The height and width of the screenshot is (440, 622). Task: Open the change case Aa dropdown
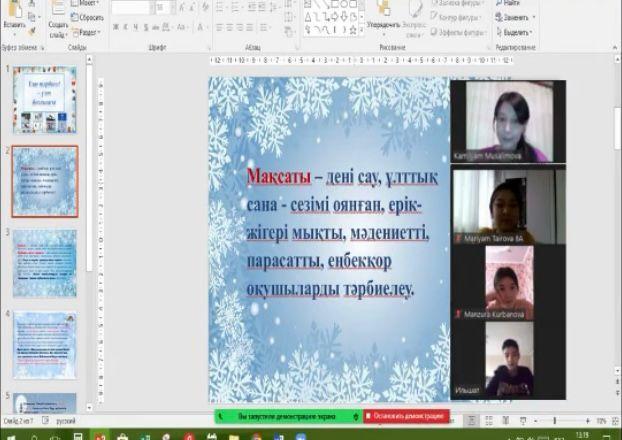pos(182,27)
